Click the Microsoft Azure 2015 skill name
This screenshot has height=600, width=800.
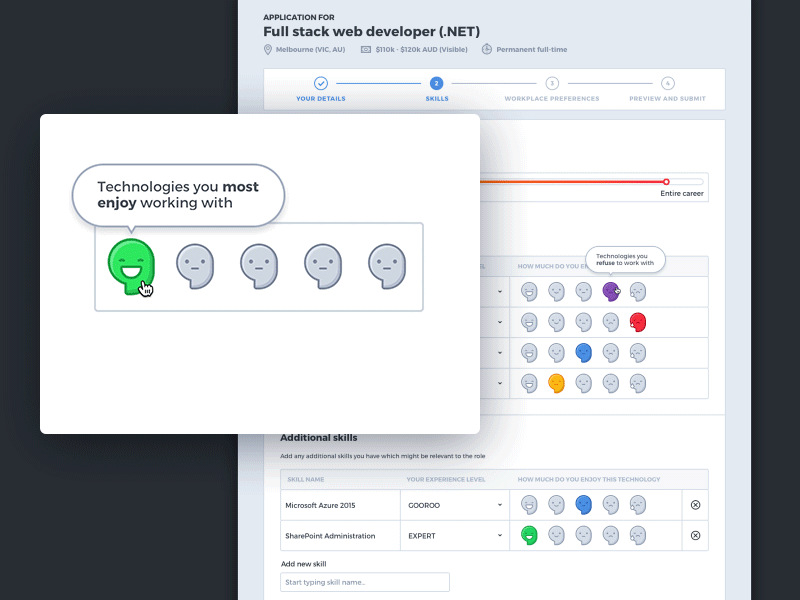pyautogui.click(x=320, y=505)
